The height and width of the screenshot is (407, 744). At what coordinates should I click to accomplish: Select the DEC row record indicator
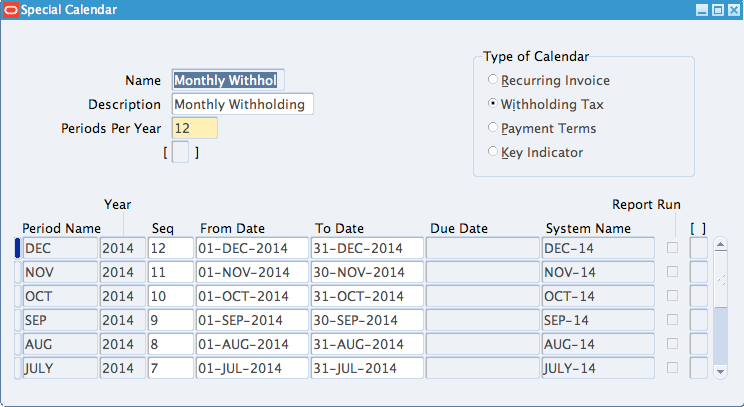[18, 248]
